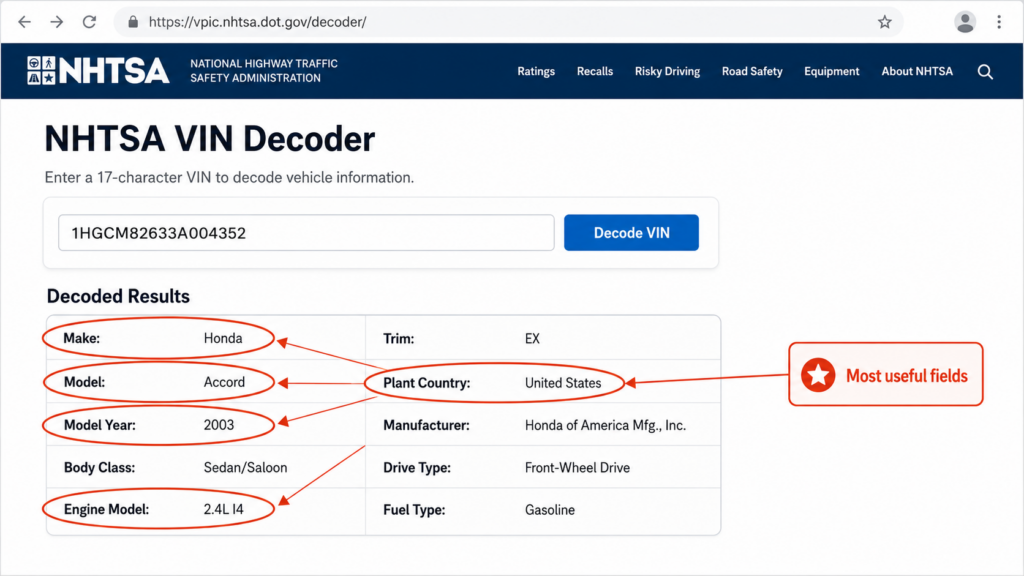Click the Plant Country: field label
The width and height of the screenshot is (1024, 576).
426,383
